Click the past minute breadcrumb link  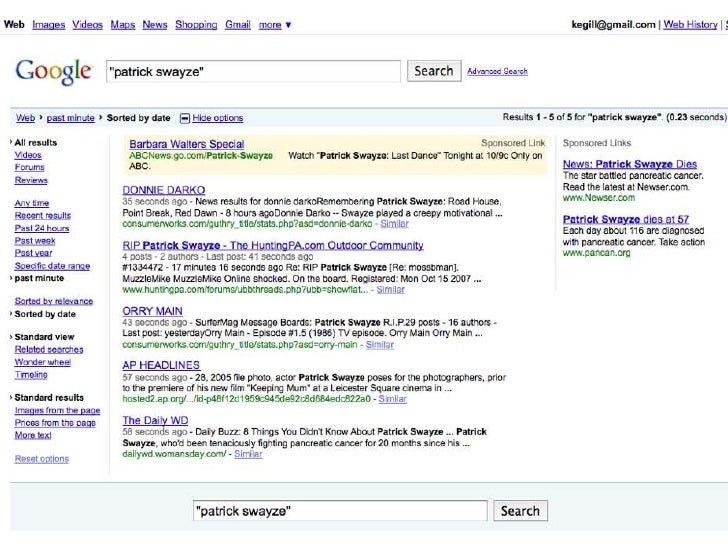tap(71, 118)
